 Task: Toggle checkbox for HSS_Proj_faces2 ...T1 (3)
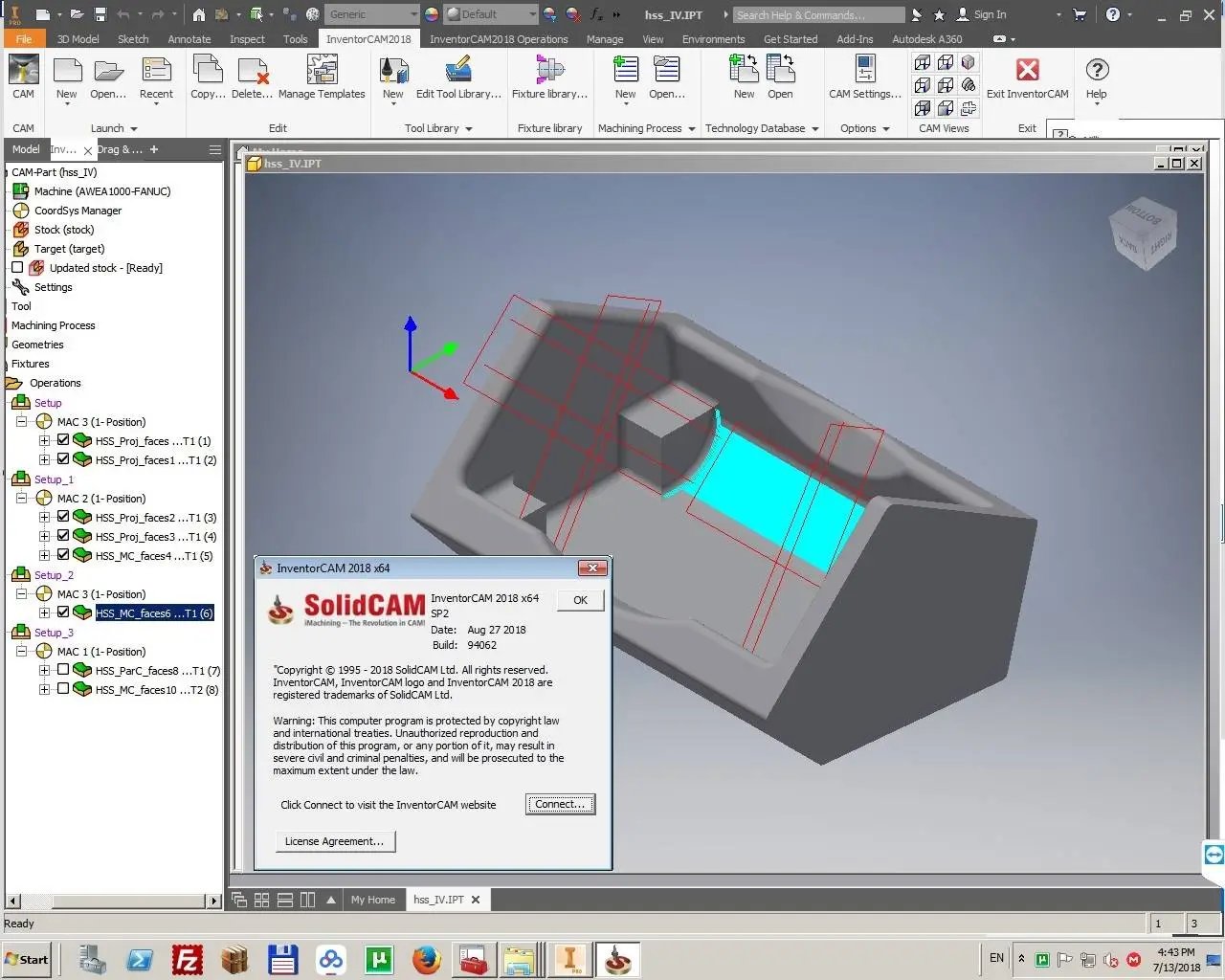tap(63, 517)
